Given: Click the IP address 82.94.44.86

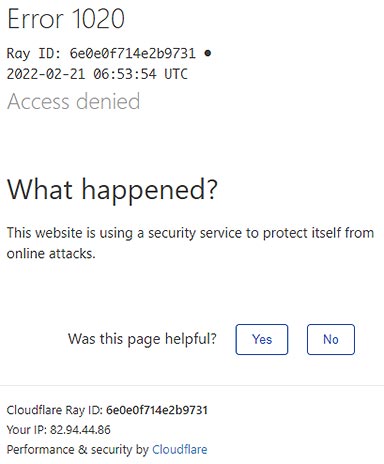Looking at the screenshot, I should tap(80, 430).
